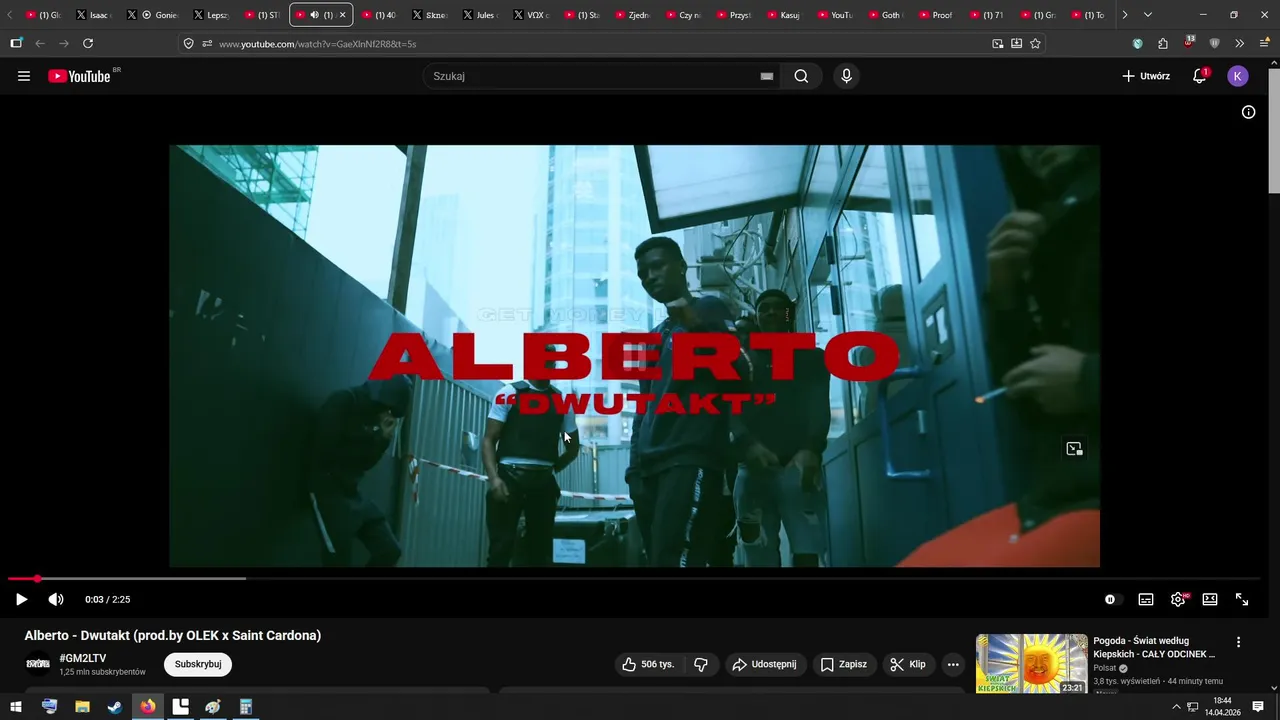Screen dimensions: 1280x720
Task: Bookmark this page with the star
Action: [x=1035, y=44]
